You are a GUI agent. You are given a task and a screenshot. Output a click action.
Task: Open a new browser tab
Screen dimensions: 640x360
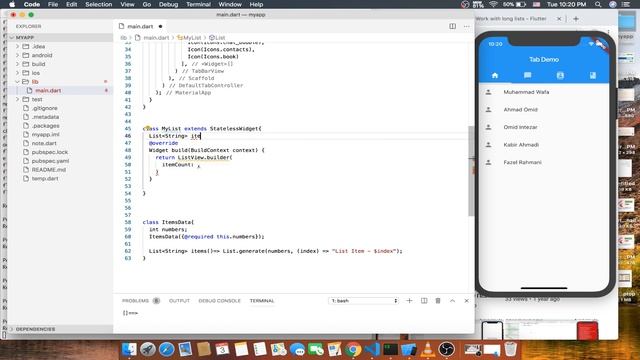(576, 19)
